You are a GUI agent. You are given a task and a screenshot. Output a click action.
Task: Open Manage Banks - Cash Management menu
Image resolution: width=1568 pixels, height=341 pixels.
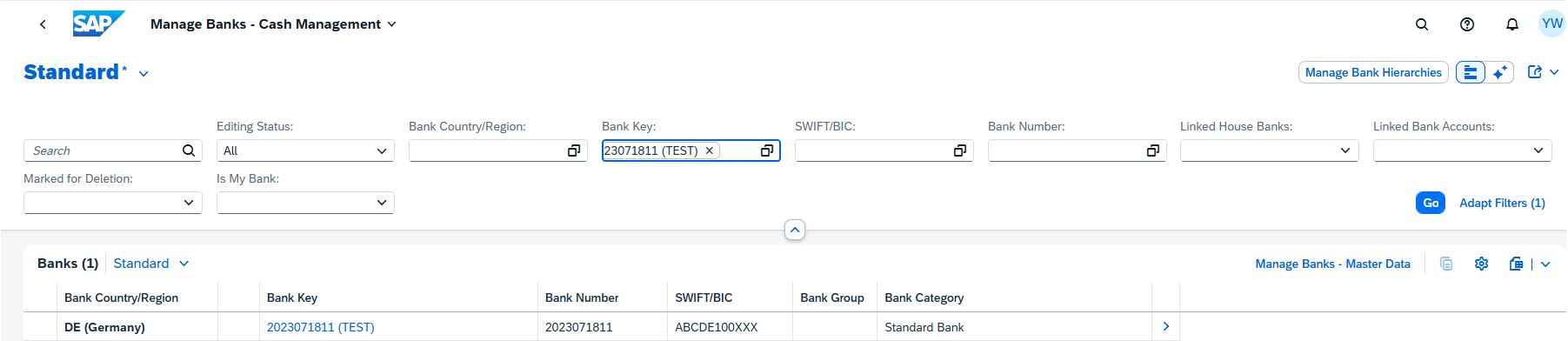coord(273,24)
